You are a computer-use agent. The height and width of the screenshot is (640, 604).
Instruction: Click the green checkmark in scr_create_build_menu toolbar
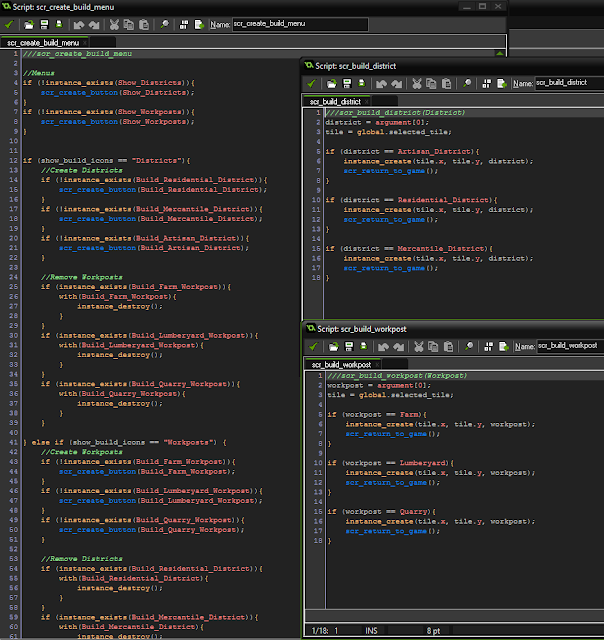9,23
